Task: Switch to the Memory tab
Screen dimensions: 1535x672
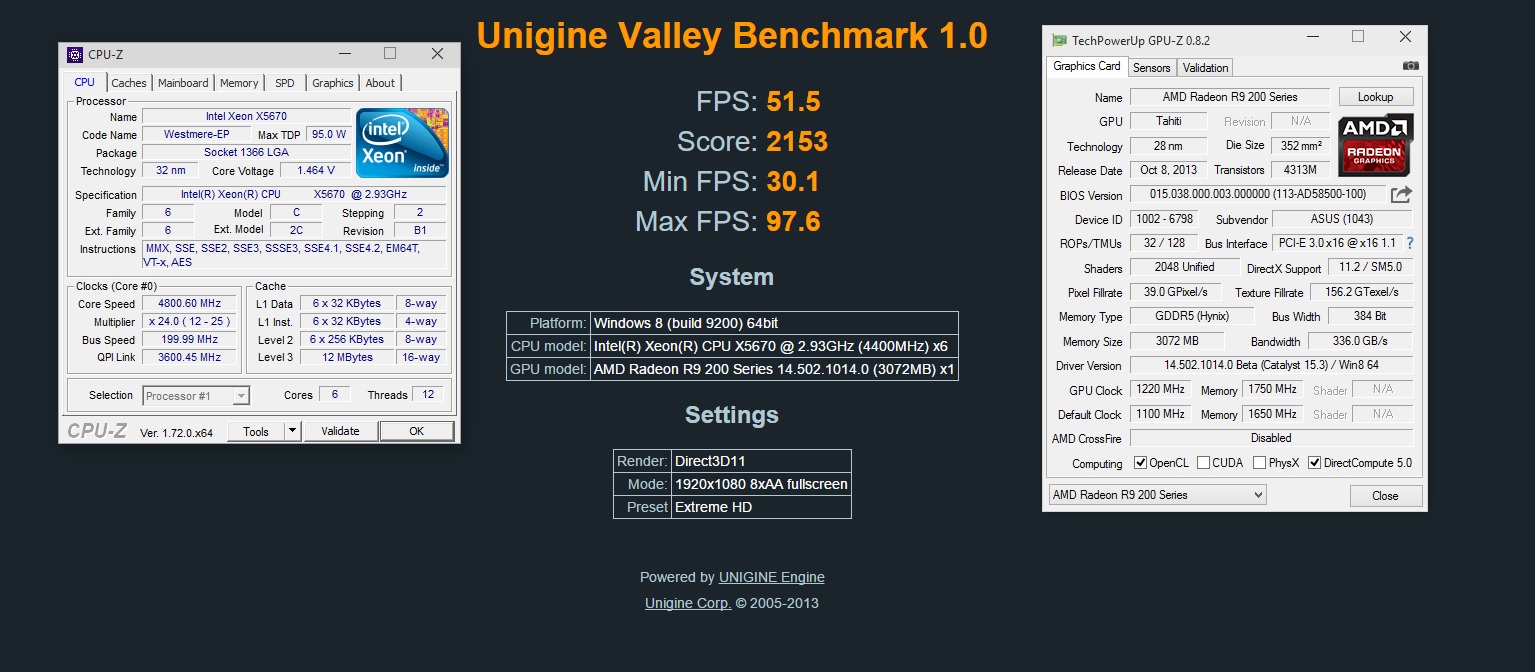Action: pos(239,83)
